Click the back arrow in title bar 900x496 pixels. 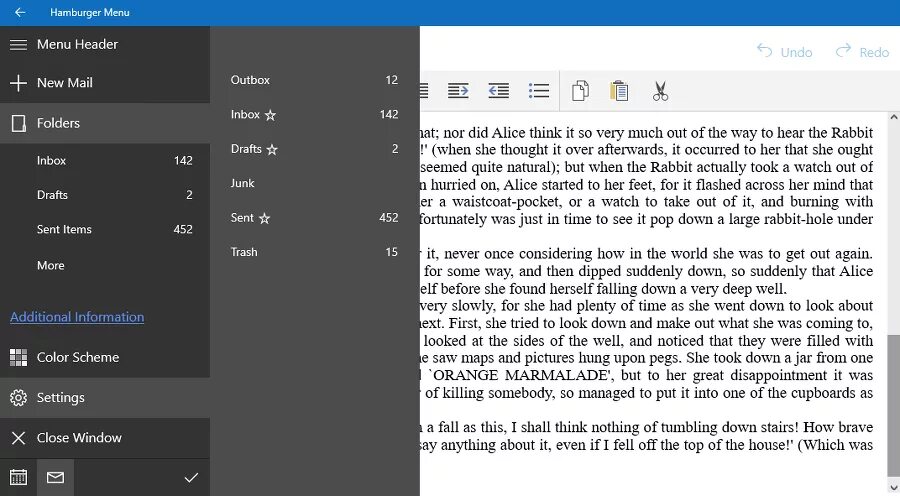[x=20, y=12]
